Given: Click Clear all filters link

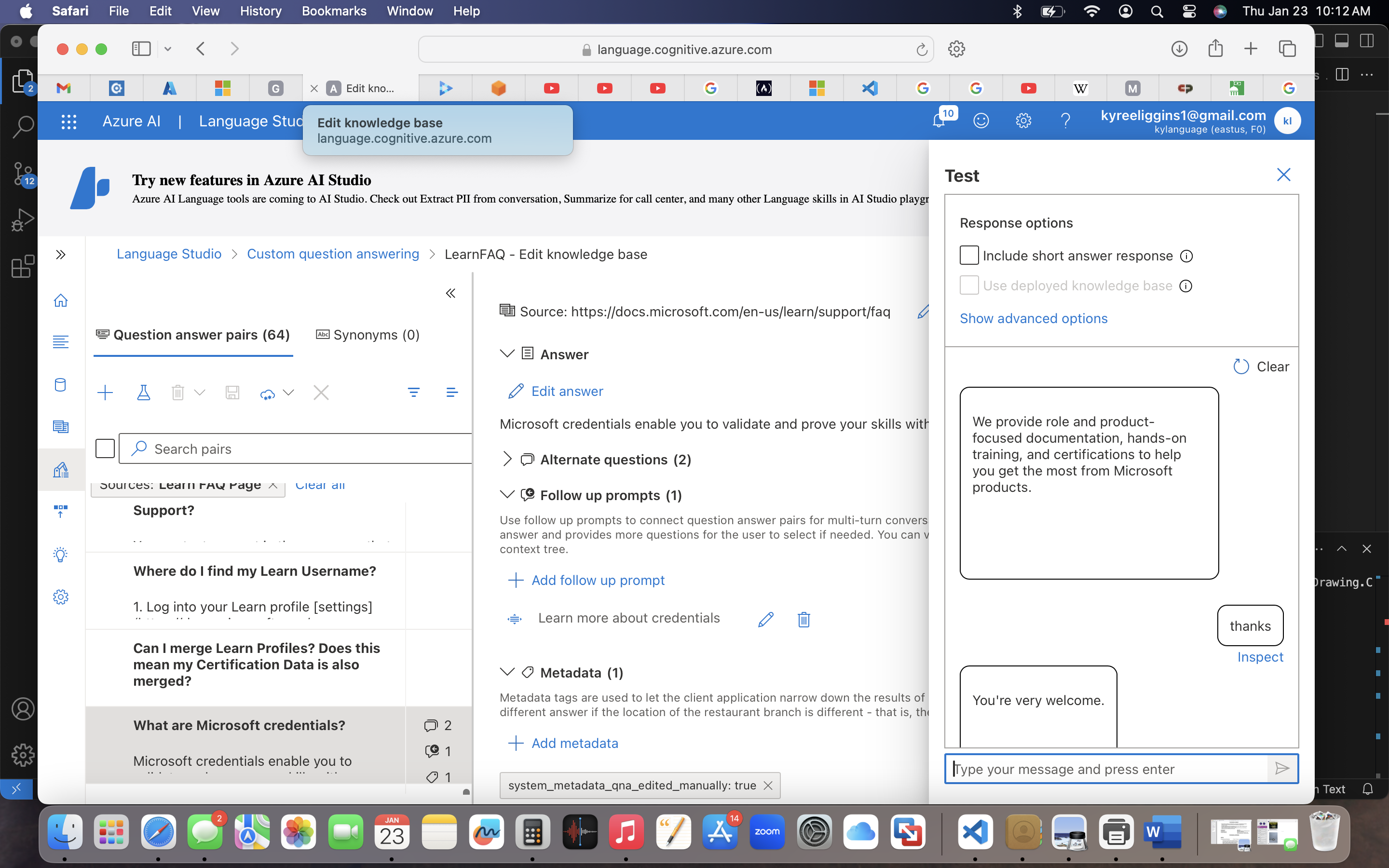Looking at the screenshot, I should point(320,486).
